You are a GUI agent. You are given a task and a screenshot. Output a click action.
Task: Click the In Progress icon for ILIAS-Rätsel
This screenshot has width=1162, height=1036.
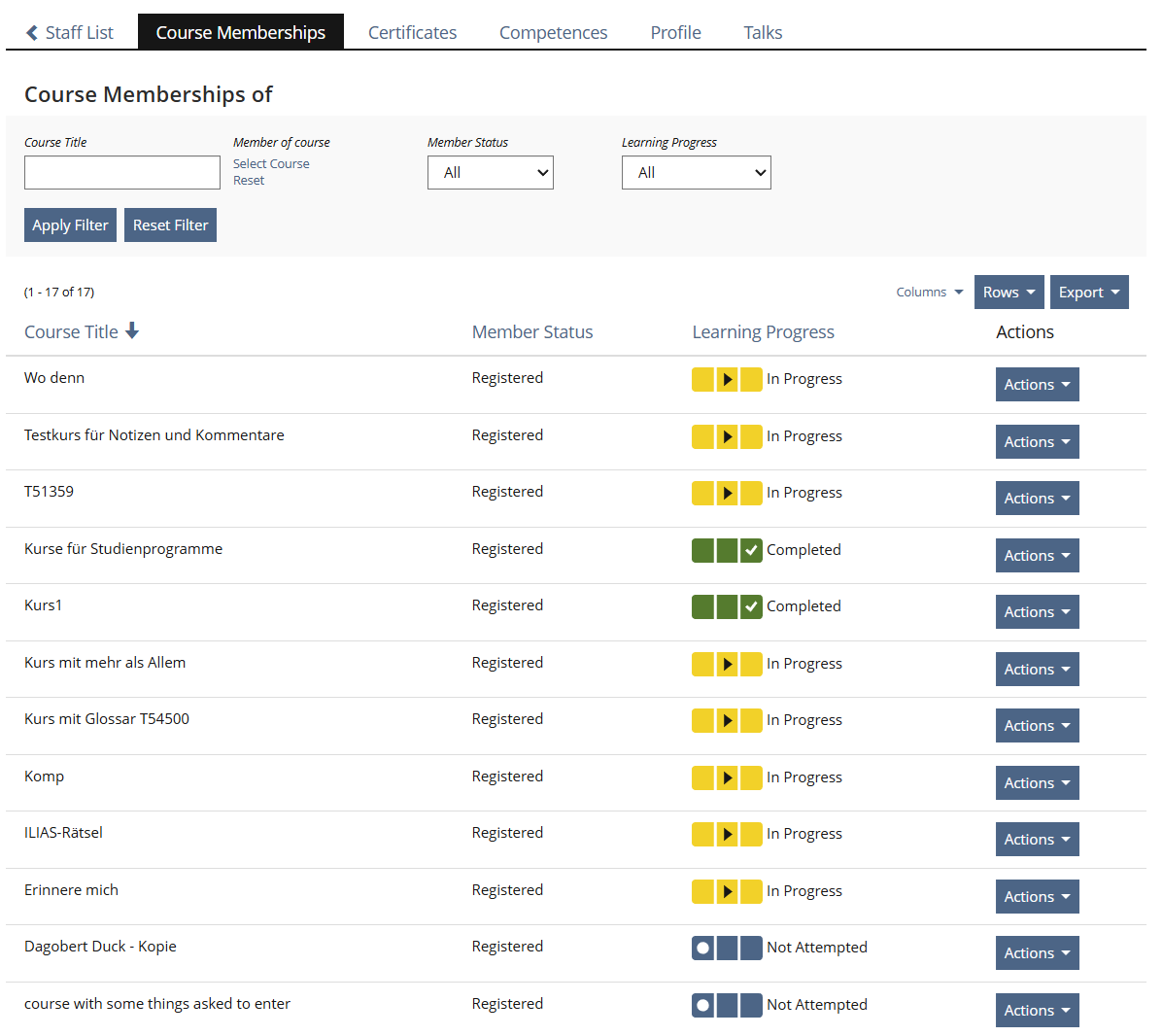coord(727,834)
